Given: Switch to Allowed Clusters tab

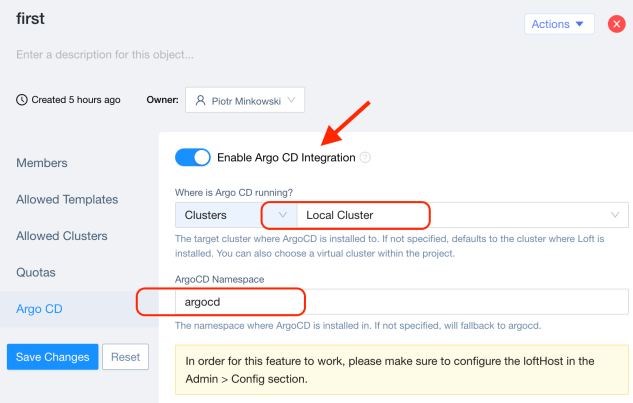Looking at the screenshot, I should click(62, 236).
